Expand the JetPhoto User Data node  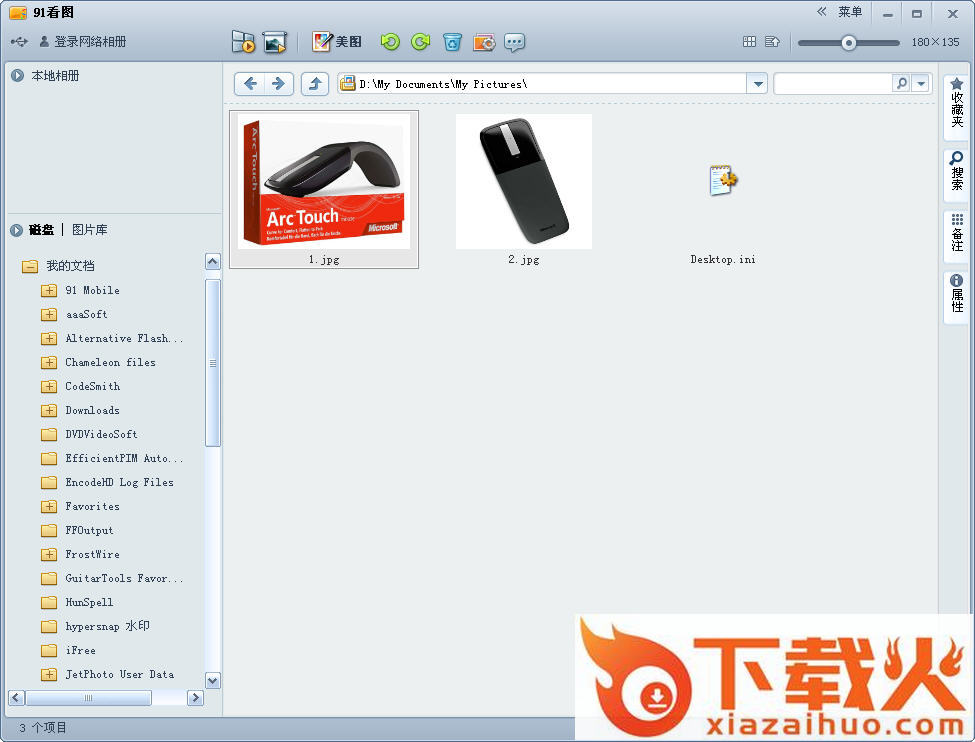coord(49,675)
